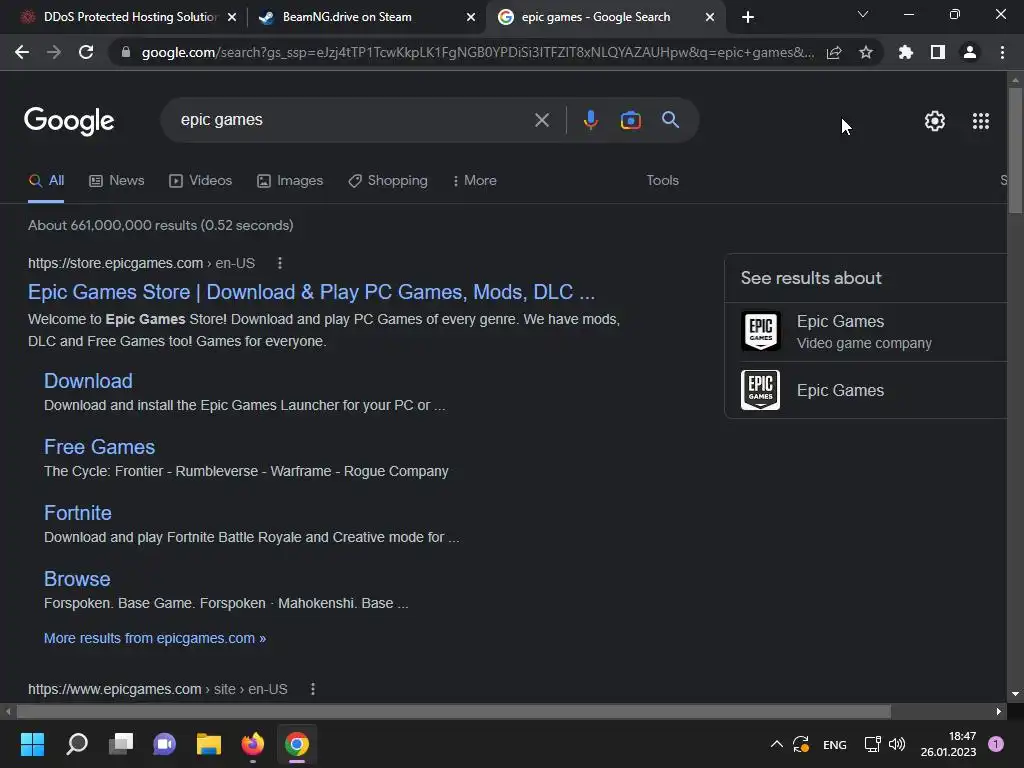
Task: Open Chat app on taskbar
Action: [x=165, y=744]
